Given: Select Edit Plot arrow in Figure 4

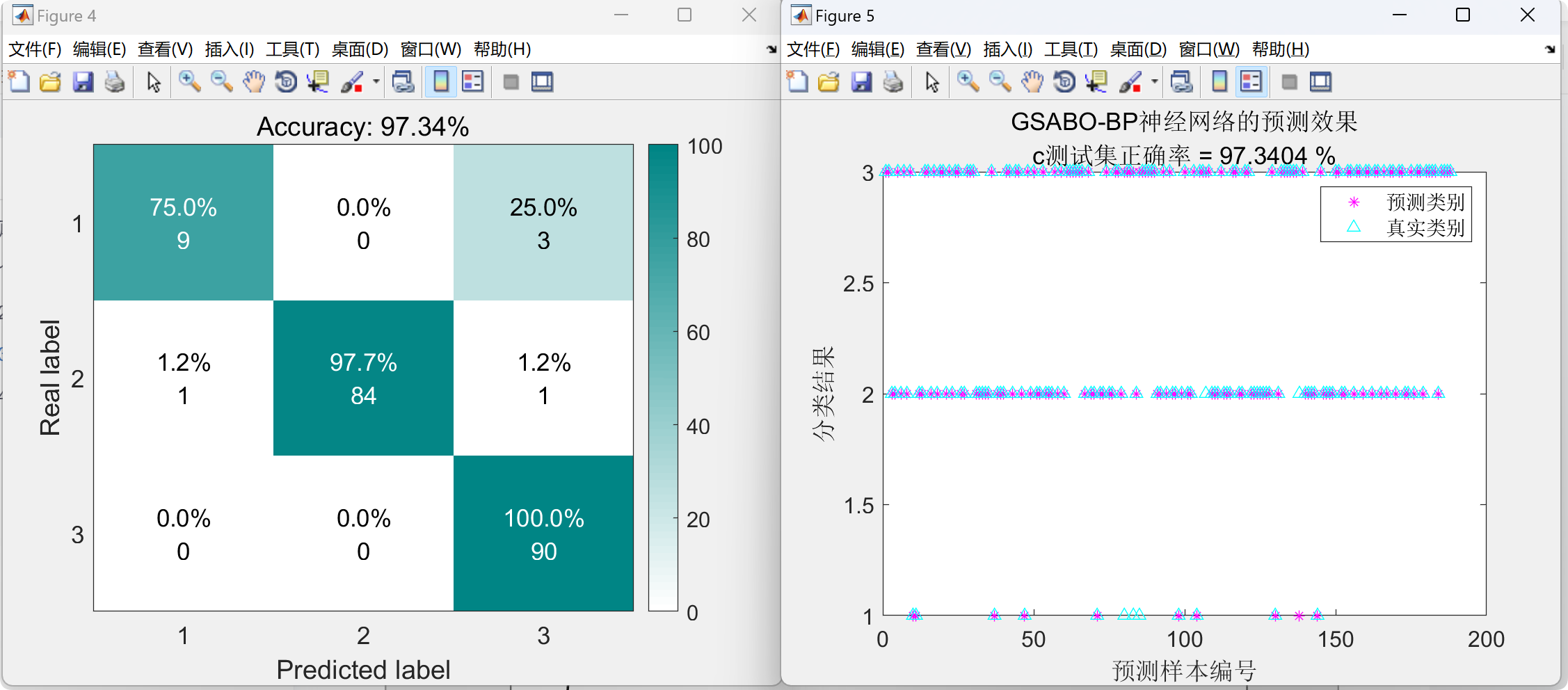Looking at the screenshot, I should (x=154, y=82).
